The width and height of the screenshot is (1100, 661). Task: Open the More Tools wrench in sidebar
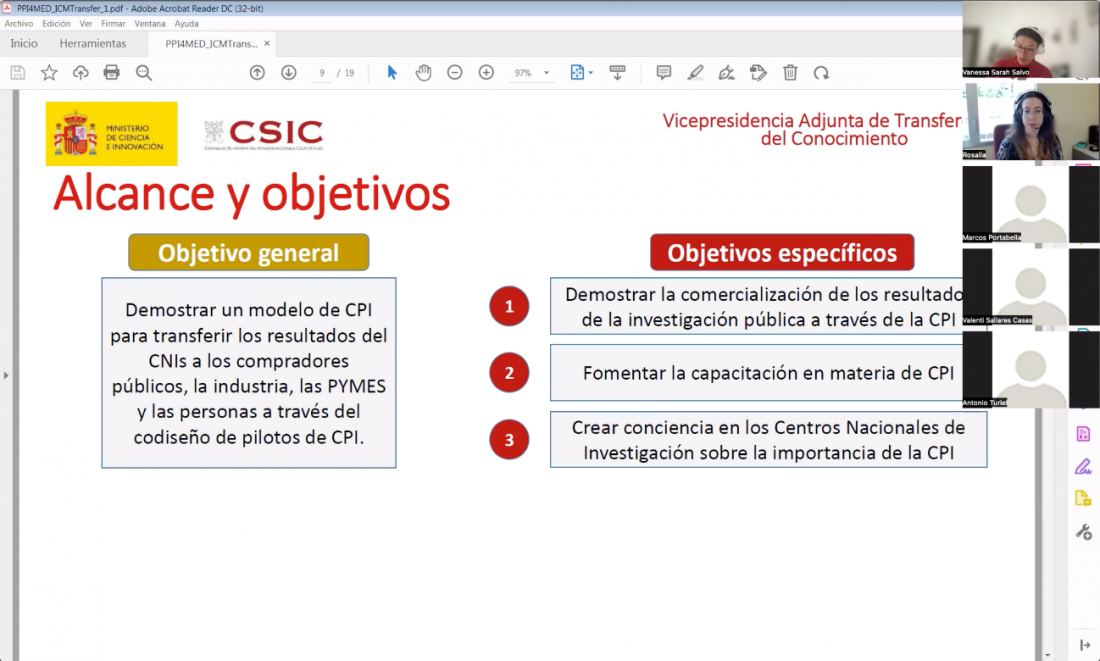click(1082, 531)
